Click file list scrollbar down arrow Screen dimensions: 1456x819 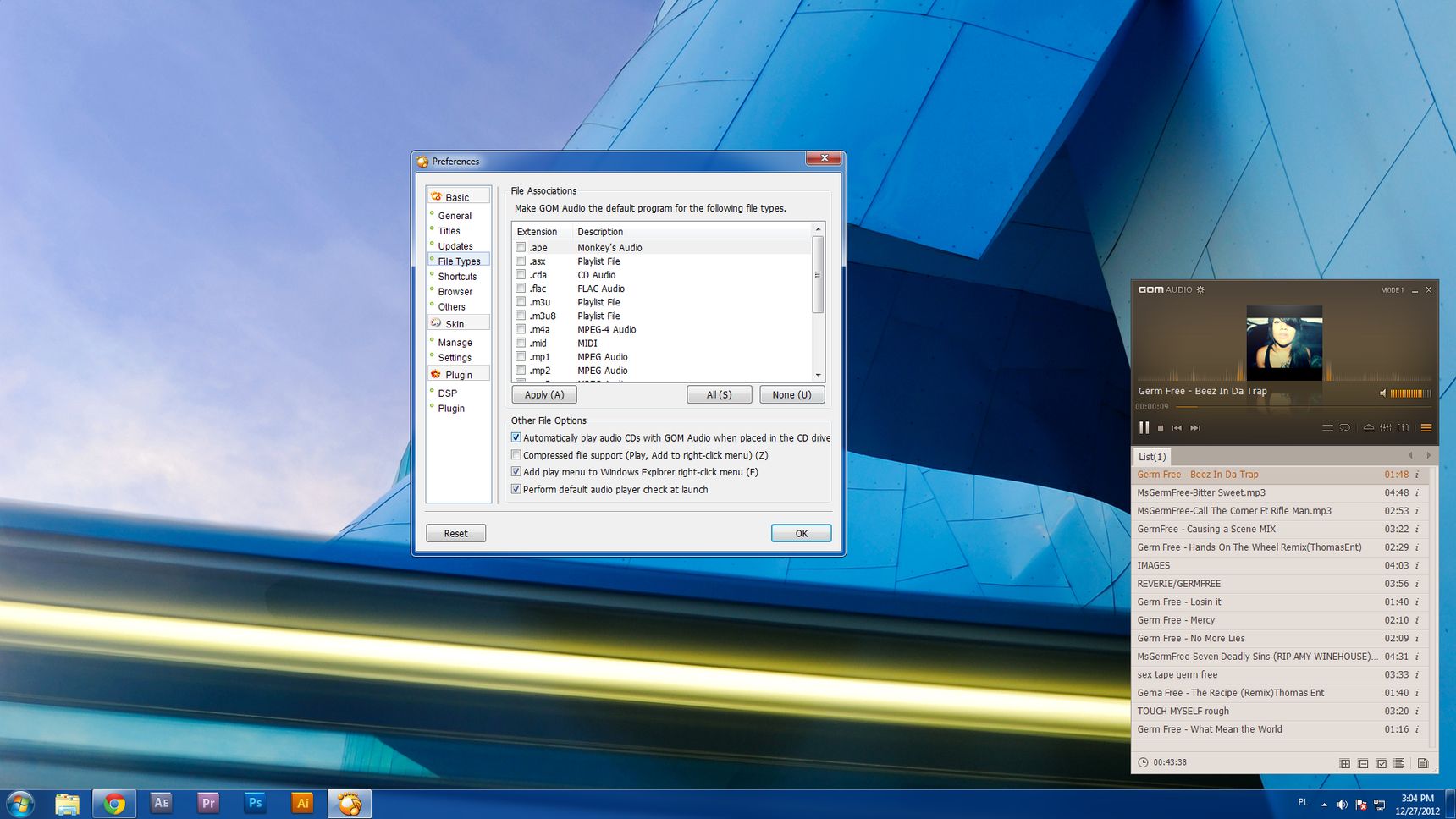(818, 375)
